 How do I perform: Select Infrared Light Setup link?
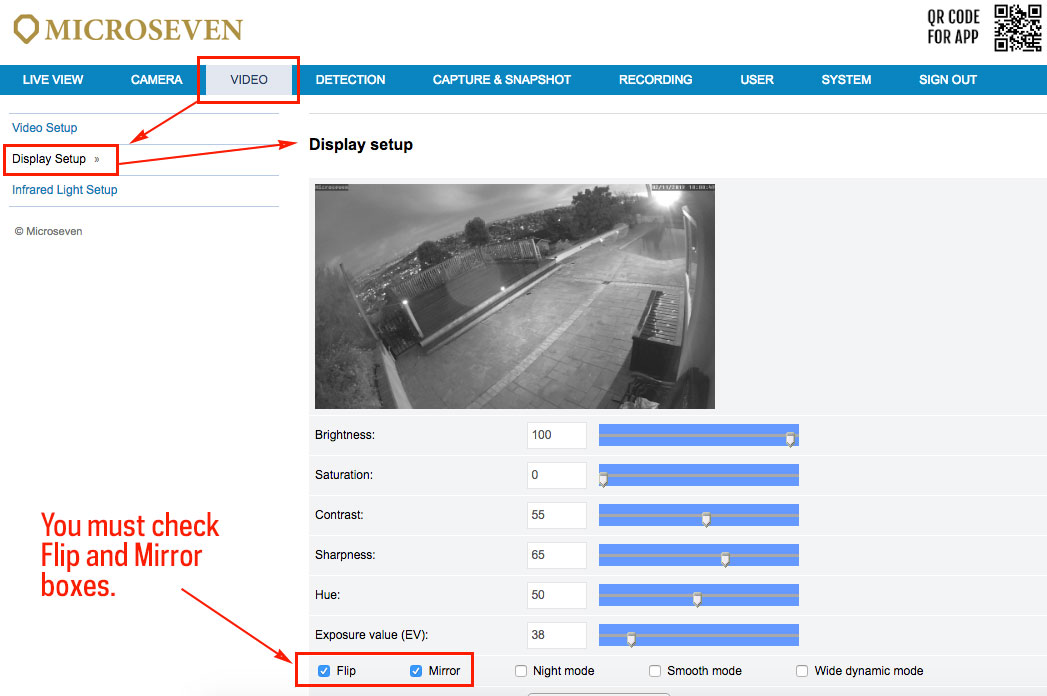65,190
